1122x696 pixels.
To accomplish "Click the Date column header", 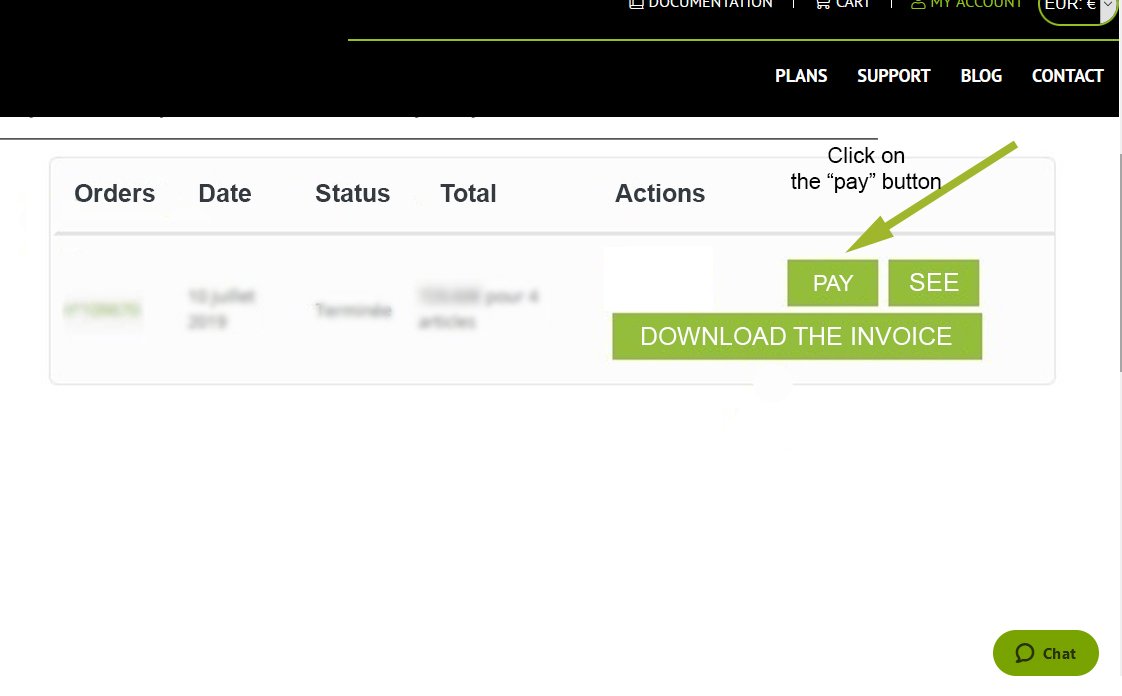I will click(x=225, y=193).
